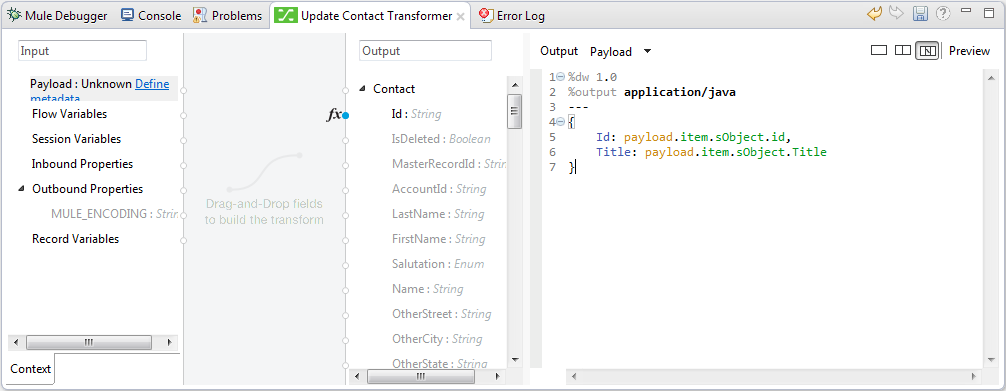Place cursor on the %output application/java line
1006x391 pixels.
point(651,92)
